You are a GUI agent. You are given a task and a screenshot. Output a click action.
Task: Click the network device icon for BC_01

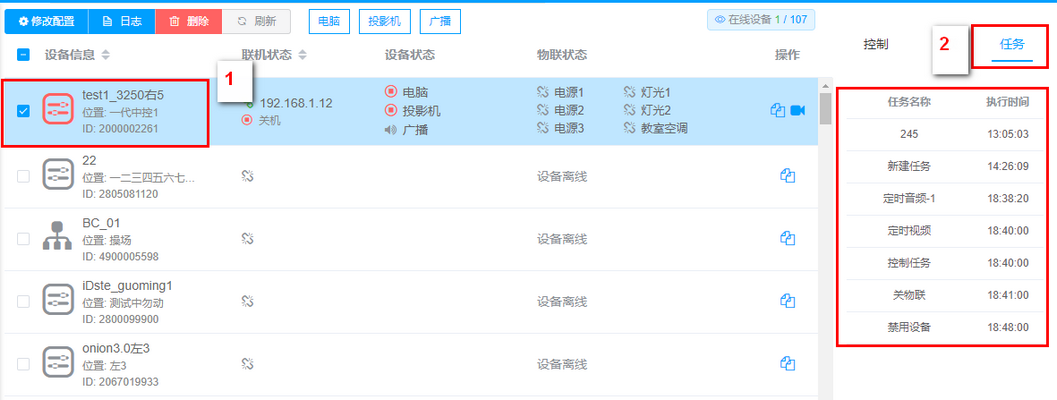click(x=58, y=238)
